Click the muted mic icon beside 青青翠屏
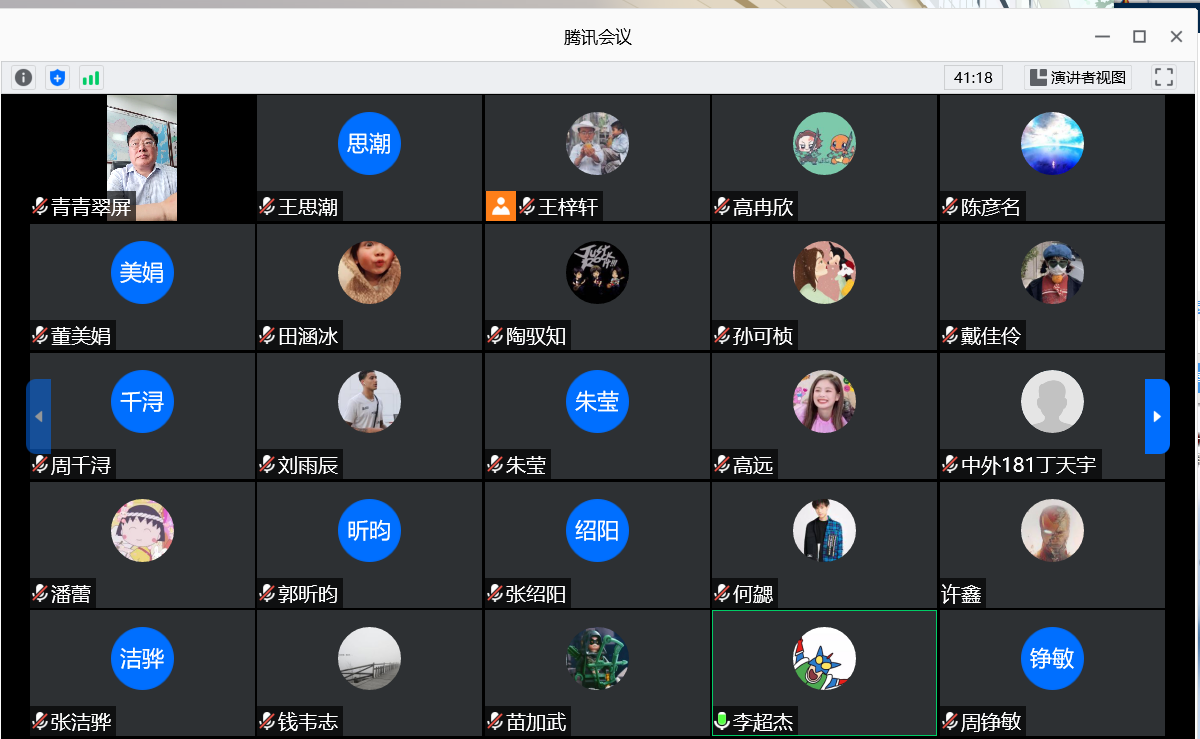Viewport: 1200px width, 739px height. (40, 207)
